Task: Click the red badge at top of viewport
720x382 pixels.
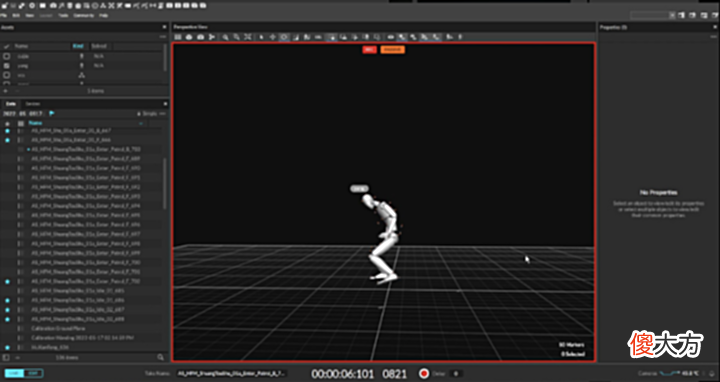Action: [x=369, y=49]
